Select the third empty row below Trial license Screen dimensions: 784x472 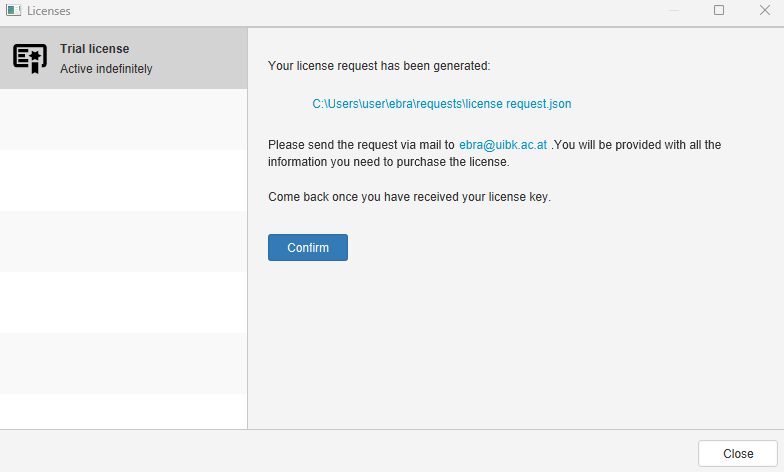point(123,241)
